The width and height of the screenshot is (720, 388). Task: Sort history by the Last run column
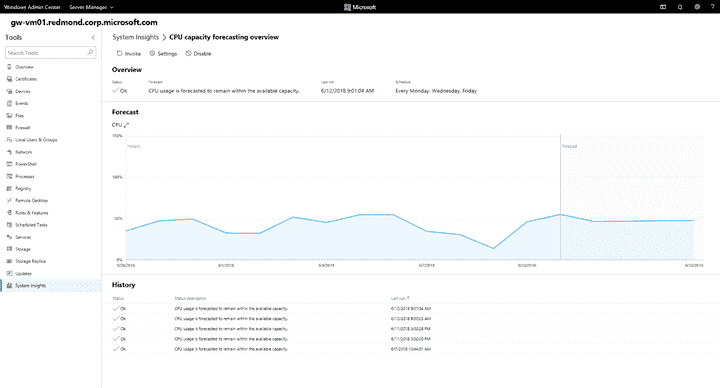coord(400,298)
